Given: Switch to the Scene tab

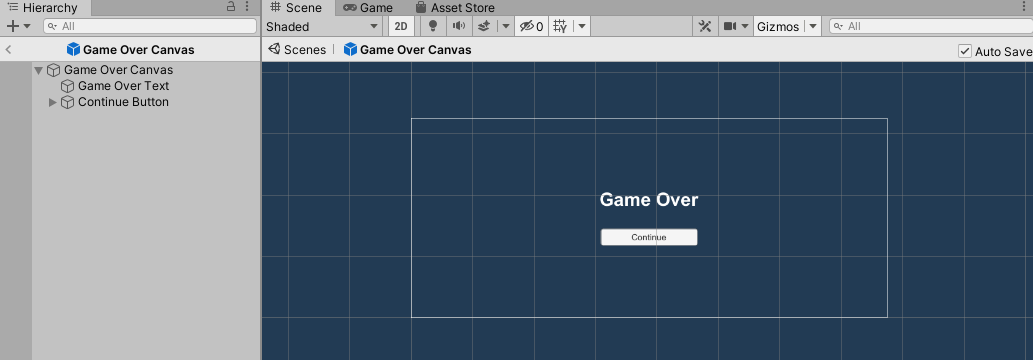Looking at the screenshot, I should (297, 8).
